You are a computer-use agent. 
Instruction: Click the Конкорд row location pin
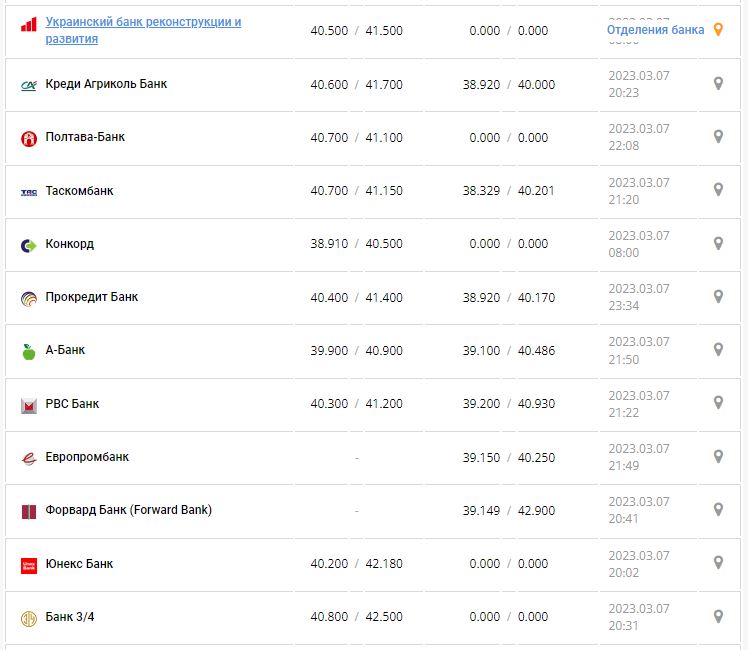coord(717,243)
